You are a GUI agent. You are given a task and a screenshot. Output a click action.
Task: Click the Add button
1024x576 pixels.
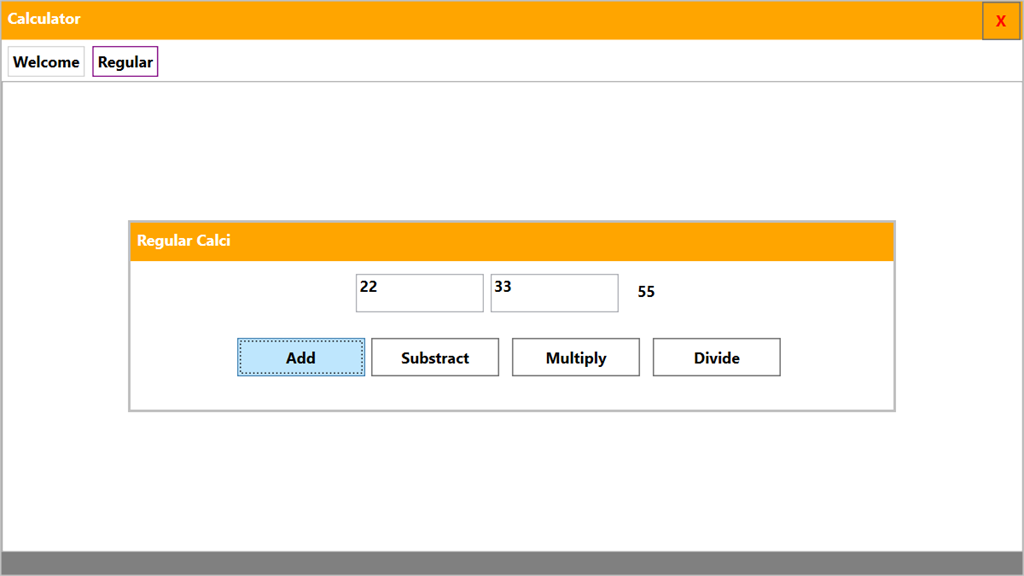(x=300, y=357)
